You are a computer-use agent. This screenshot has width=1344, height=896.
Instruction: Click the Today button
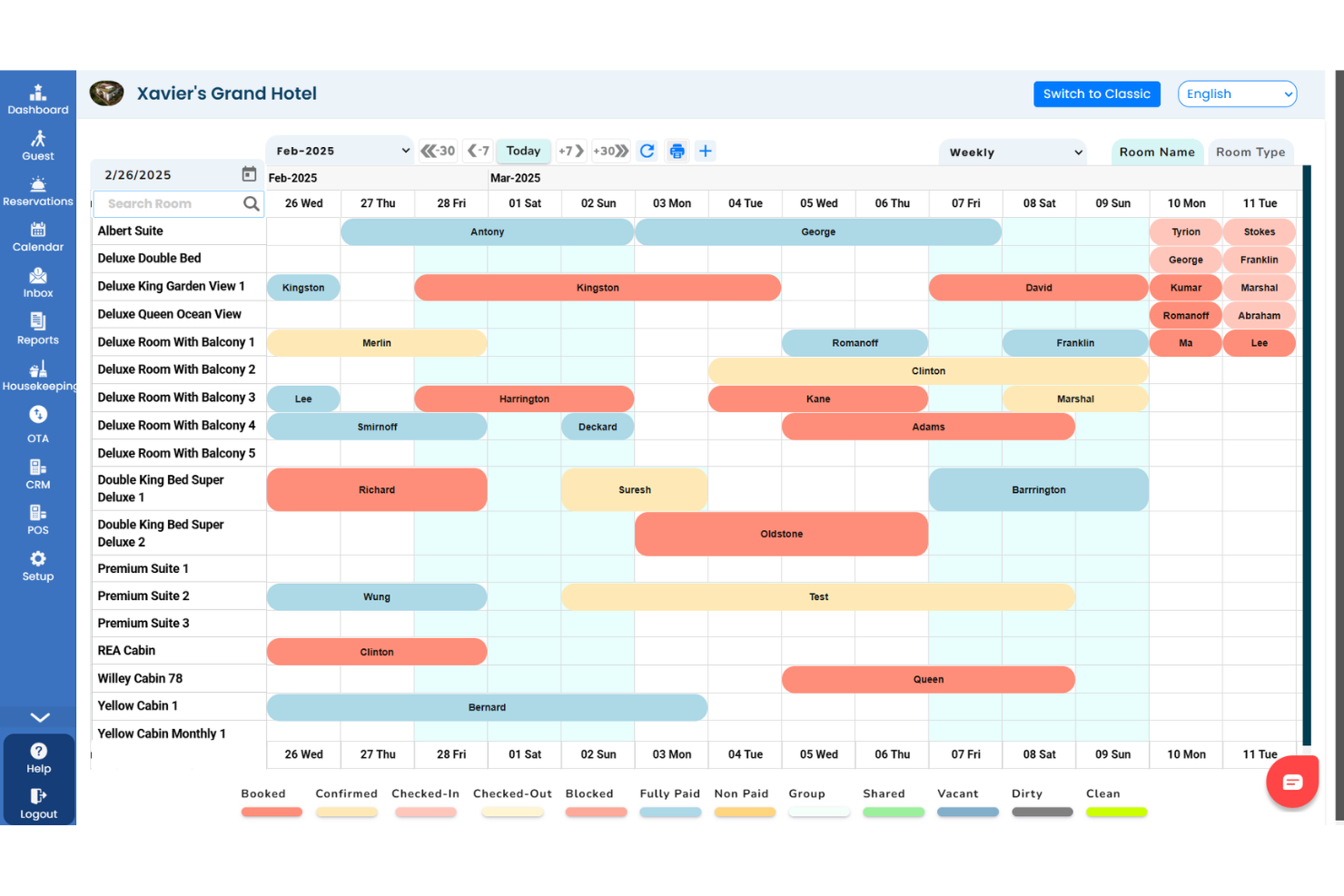pyautogui.click(x=523, y=151)
